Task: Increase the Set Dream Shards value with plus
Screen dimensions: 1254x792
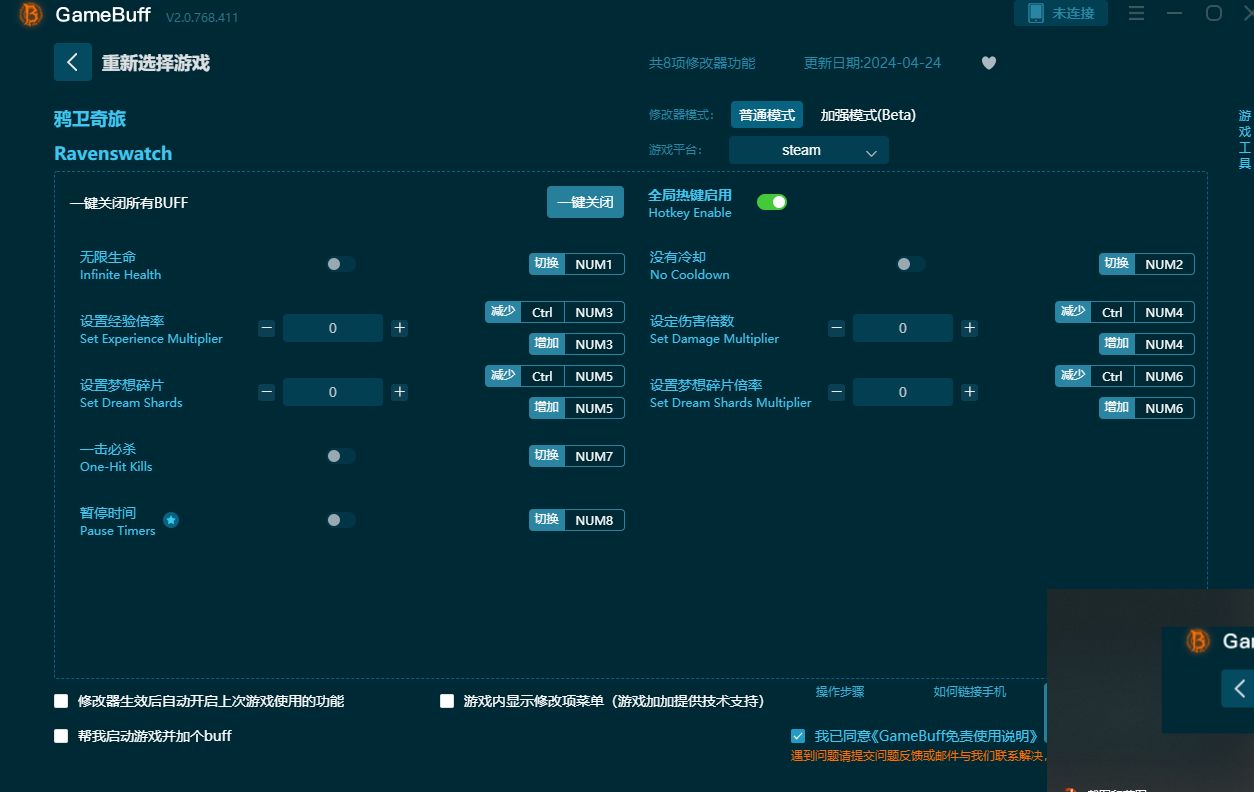Action: (399, 392)
